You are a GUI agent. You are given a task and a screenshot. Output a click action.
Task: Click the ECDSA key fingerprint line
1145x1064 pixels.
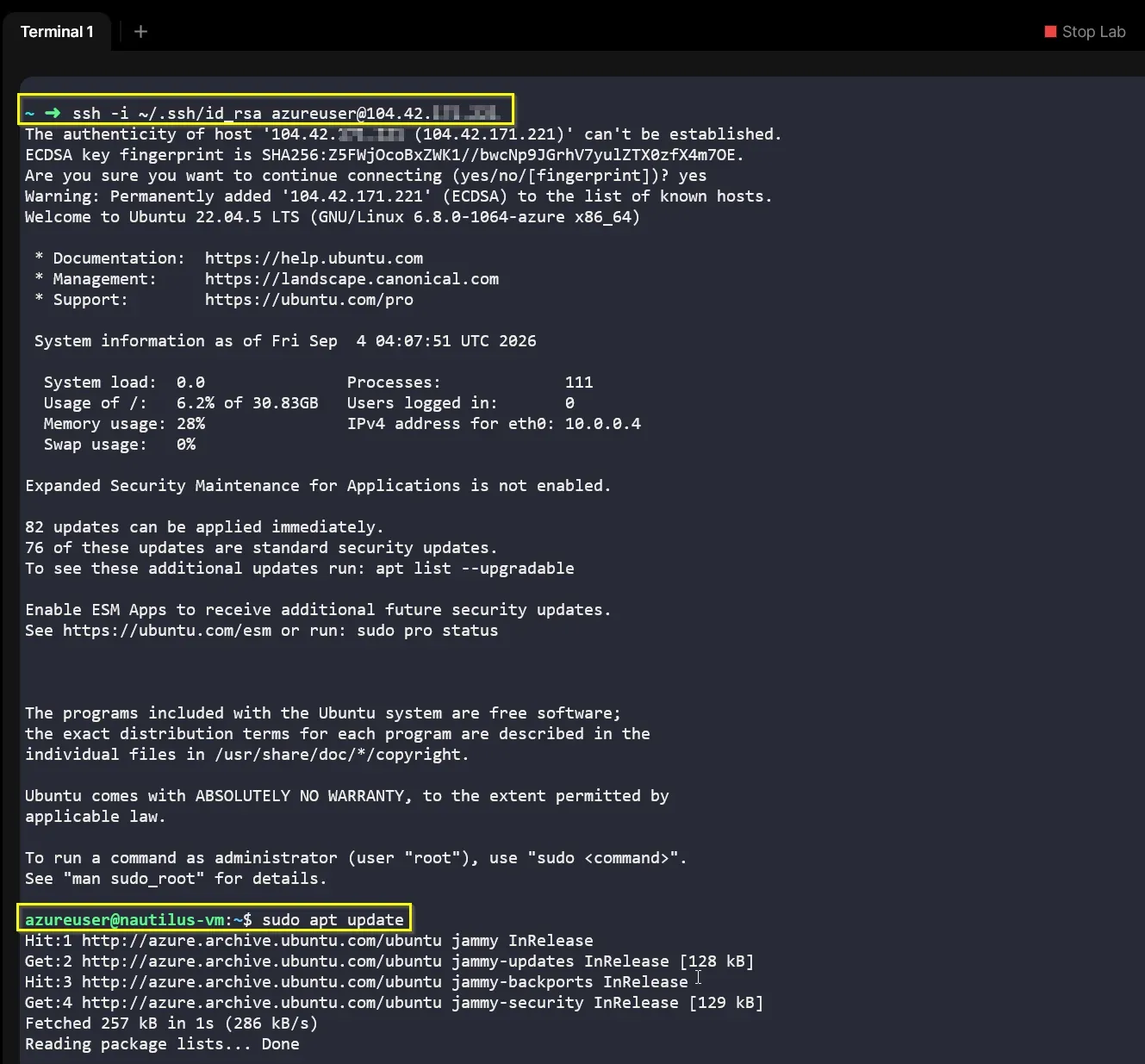pyautogui.click(x=384, y=155)
